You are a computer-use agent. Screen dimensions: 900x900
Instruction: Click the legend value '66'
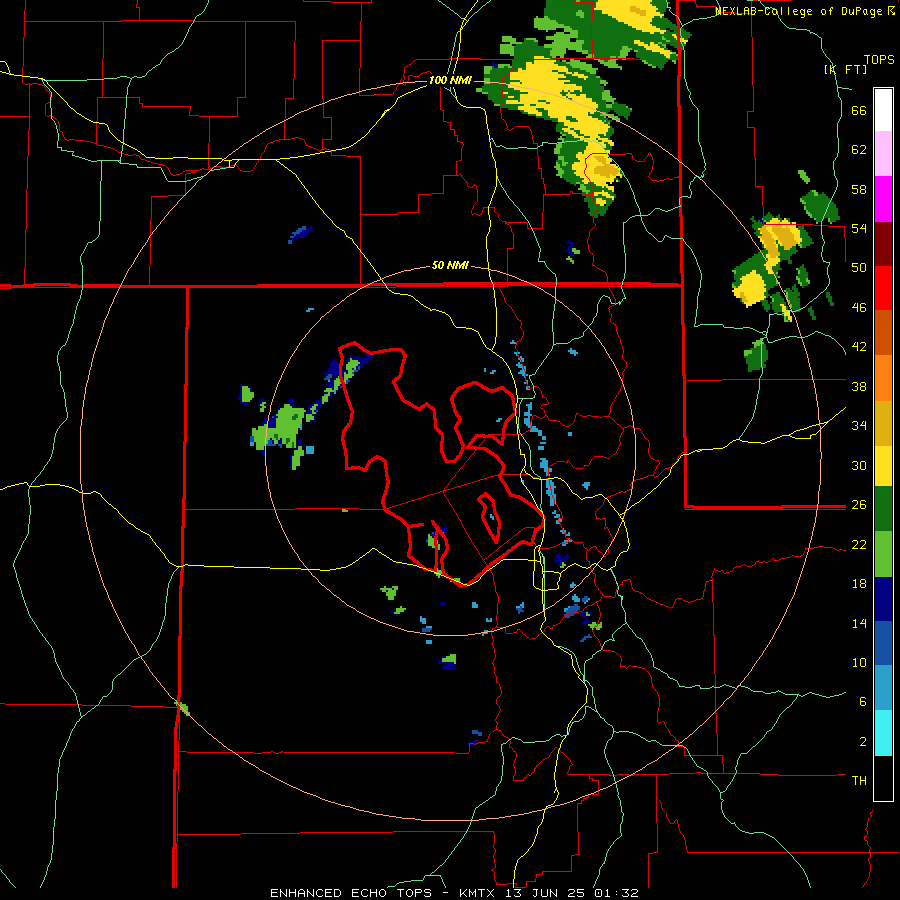click(x=859, y=110)
